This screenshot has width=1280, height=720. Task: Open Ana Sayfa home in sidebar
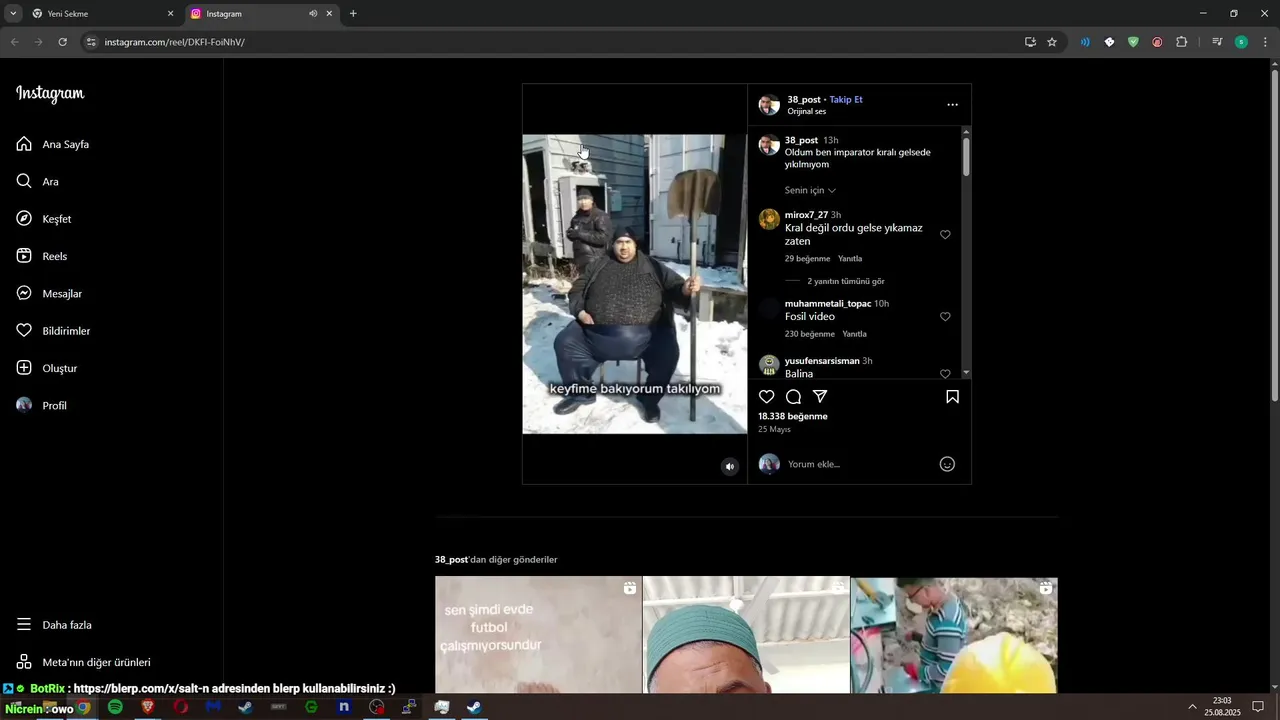click(53, 144)
